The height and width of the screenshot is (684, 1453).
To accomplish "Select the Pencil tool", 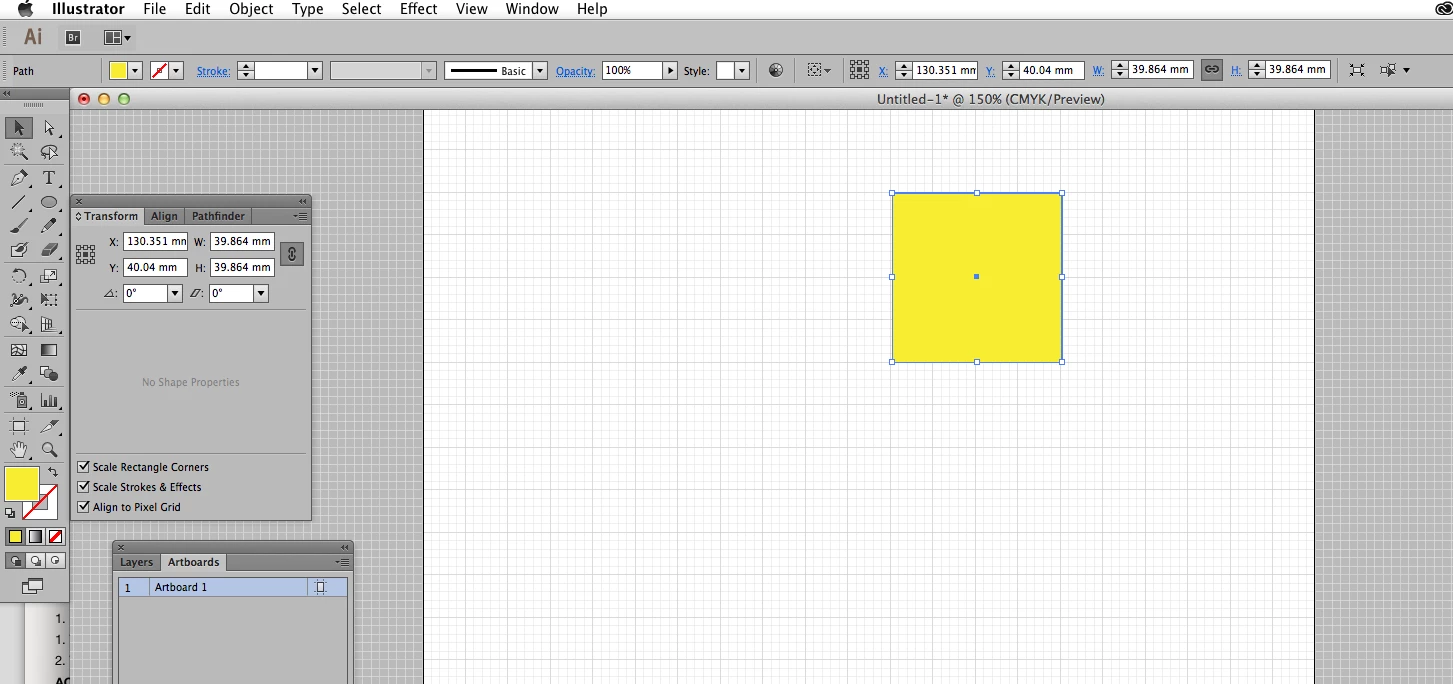I will tap(49, 226).
